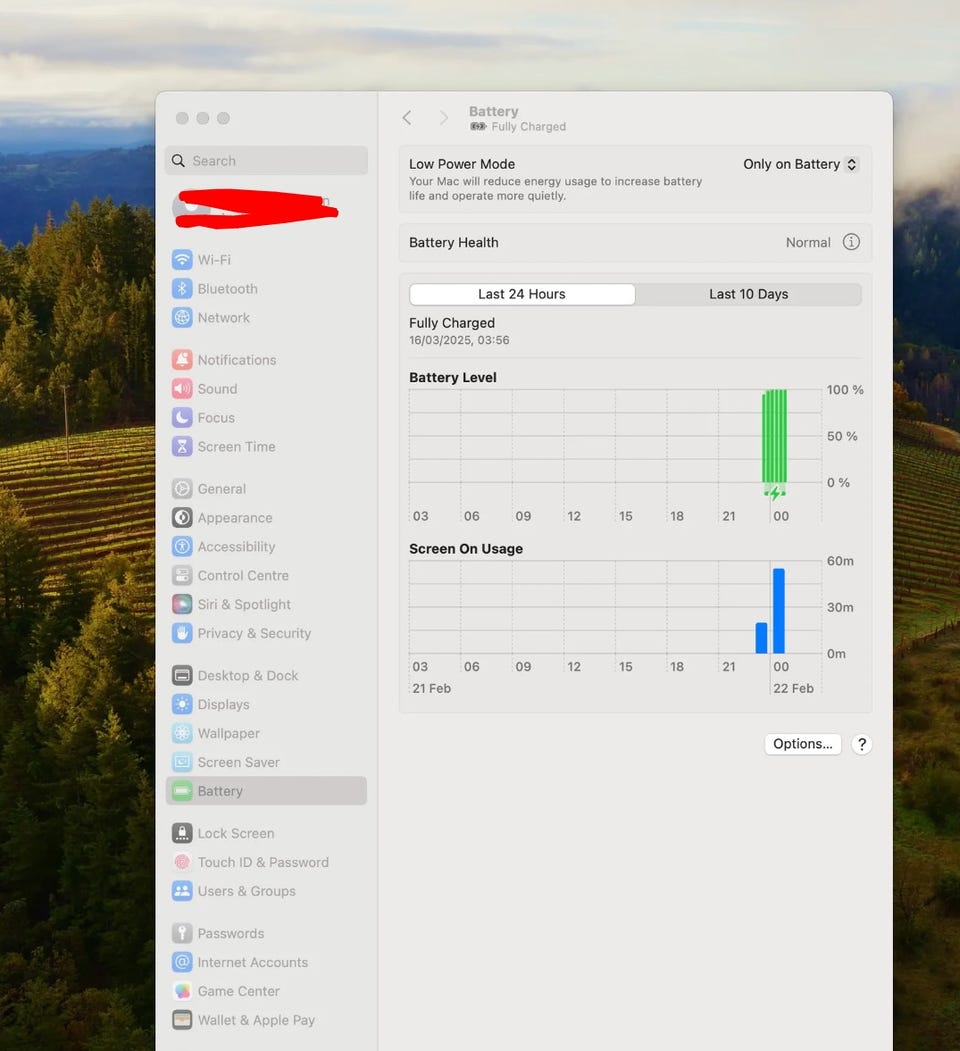Switch to Last 10 Days tab

point(748,294)
